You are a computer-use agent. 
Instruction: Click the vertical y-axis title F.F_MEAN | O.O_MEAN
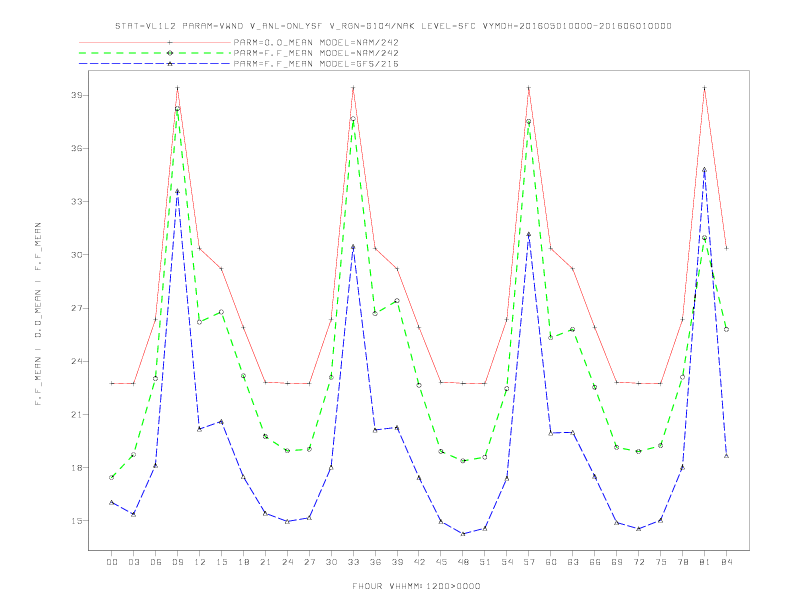38,314
